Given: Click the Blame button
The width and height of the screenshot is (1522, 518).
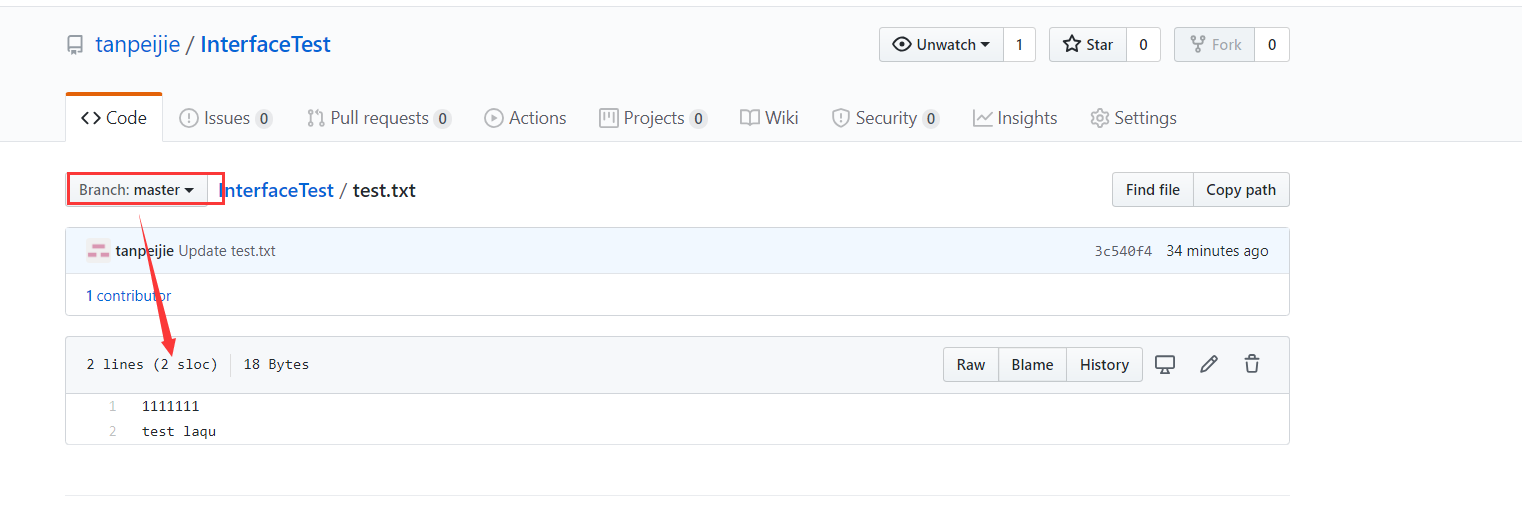Looking at the screenshot, I should point(1032,365).
